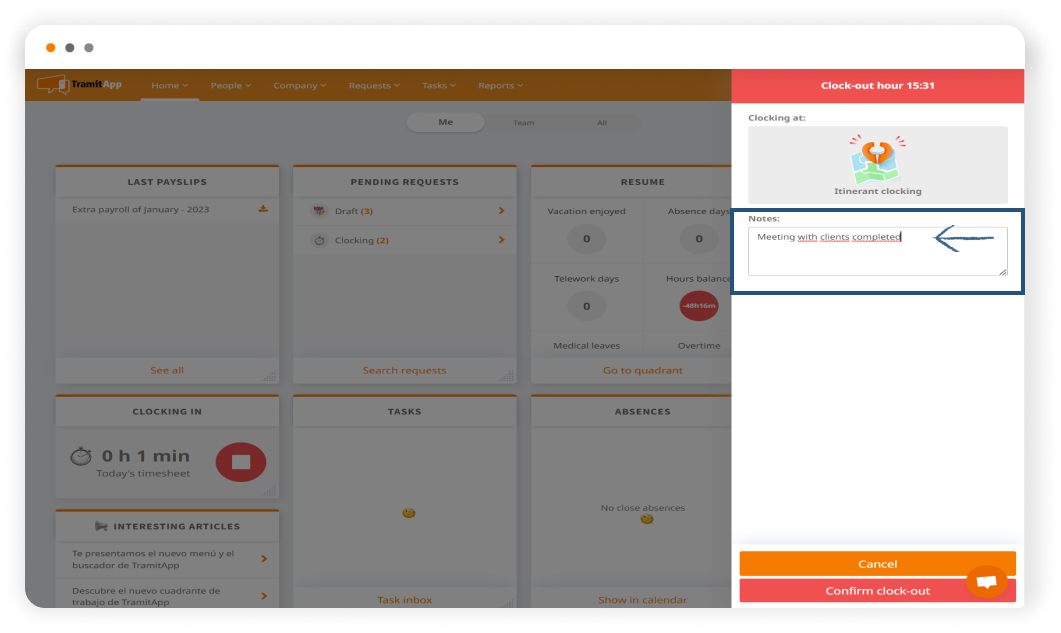The width and height of the screenshot is (1061, 633).
Task: Click the stopwatch icon in Clocking In
Action: click(x=81, y=456)
